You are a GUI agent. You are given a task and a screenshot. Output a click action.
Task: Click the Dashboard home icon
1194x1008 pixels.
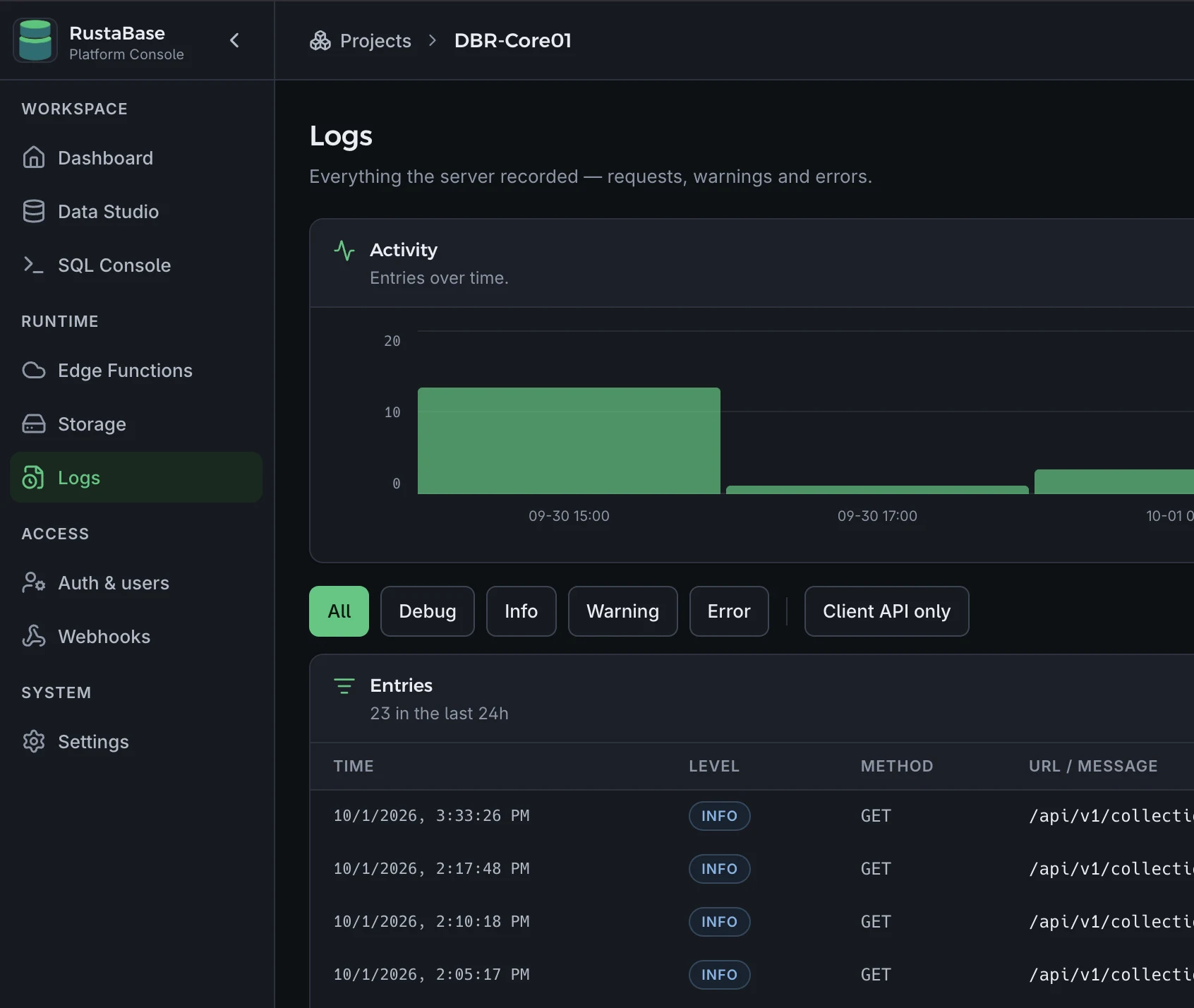tap(34, 157)
